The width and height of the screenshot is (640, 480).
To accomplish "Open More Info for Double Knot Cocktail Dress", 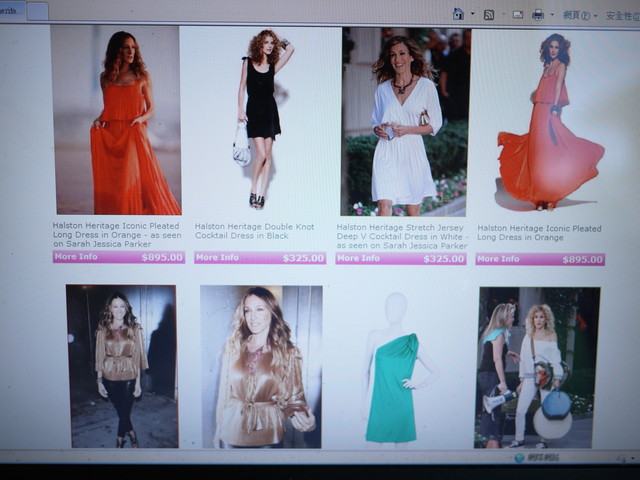I will click(x=217, y=258).
